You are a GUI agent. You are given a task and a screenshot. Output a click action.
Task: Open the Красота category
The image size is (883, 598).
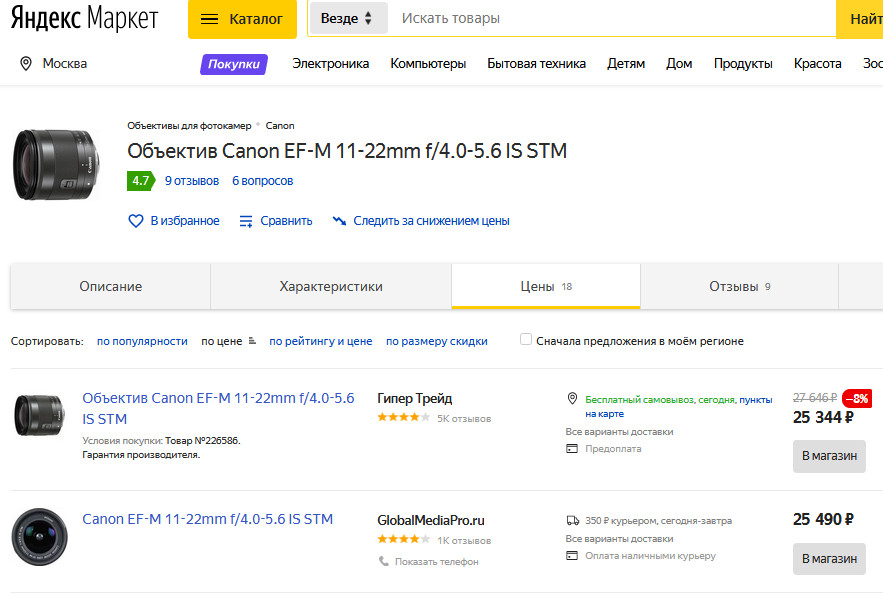pos(817,64)
